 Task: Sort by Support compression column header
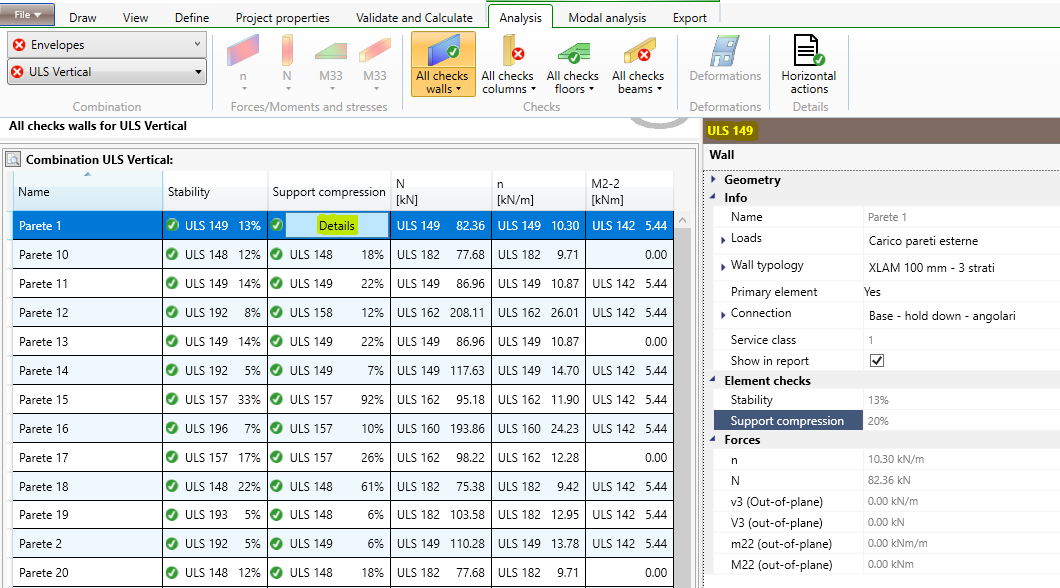(x=329, y=191)
